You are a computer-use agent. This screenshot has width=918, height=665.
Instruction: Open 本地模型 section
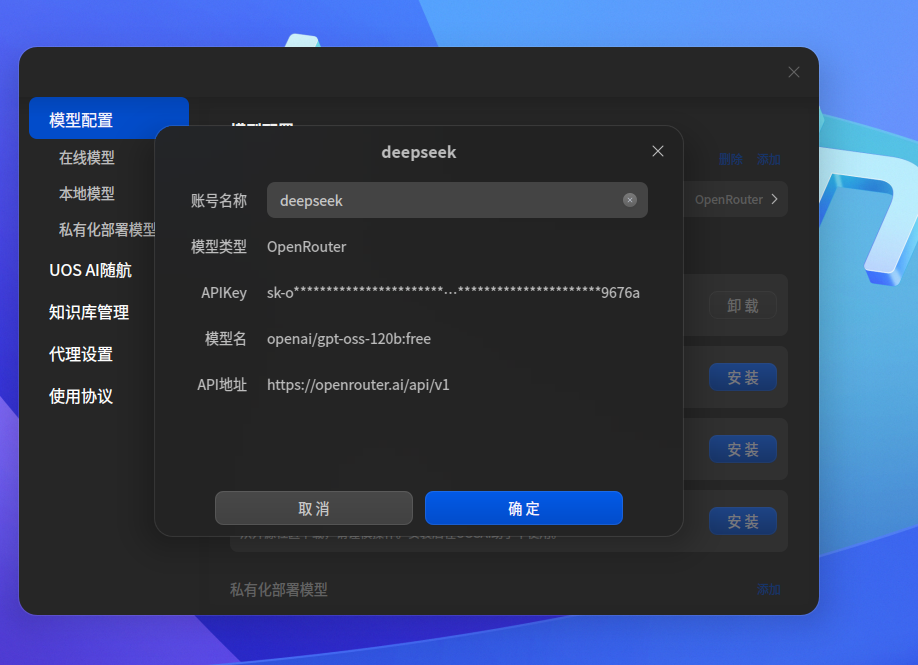[87, 194]
